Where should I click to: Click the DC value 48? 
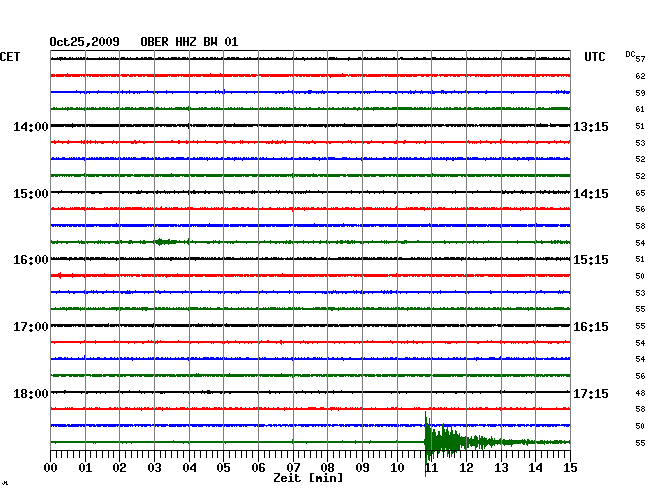[x=640, y=393]
